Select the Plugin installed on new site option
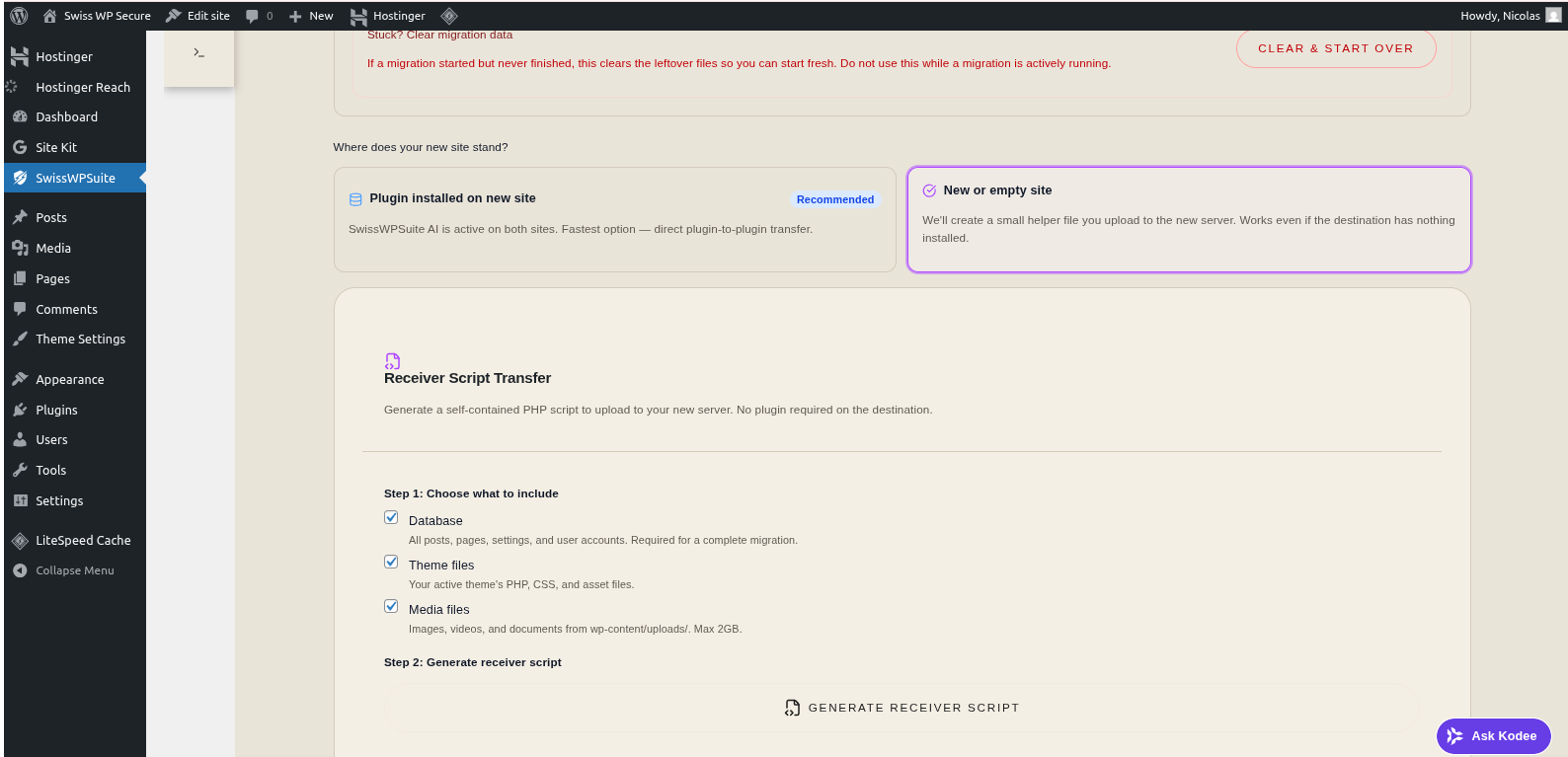 (614, 219)
